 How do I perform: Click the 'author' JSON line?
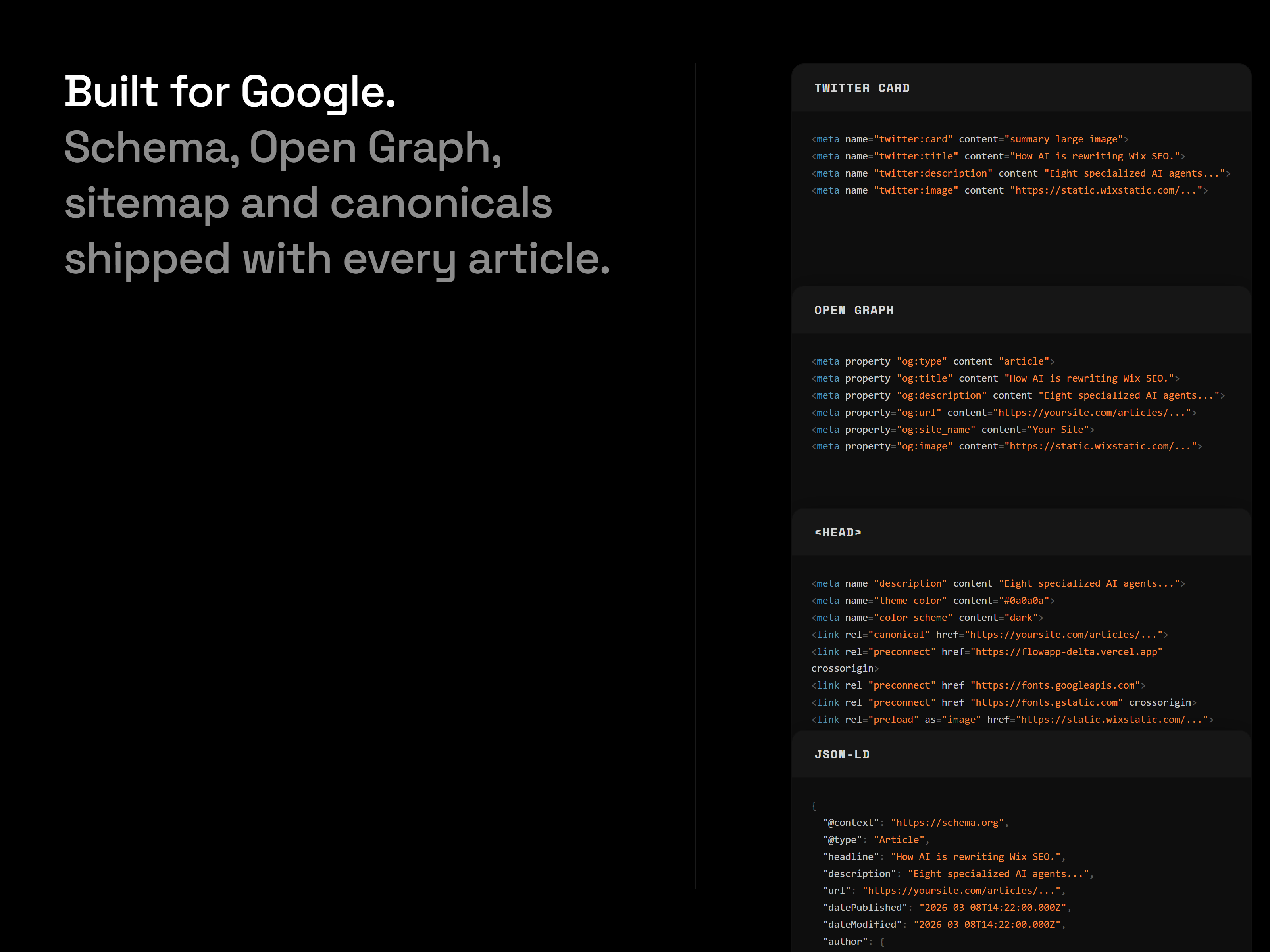[x=854, y=942]
